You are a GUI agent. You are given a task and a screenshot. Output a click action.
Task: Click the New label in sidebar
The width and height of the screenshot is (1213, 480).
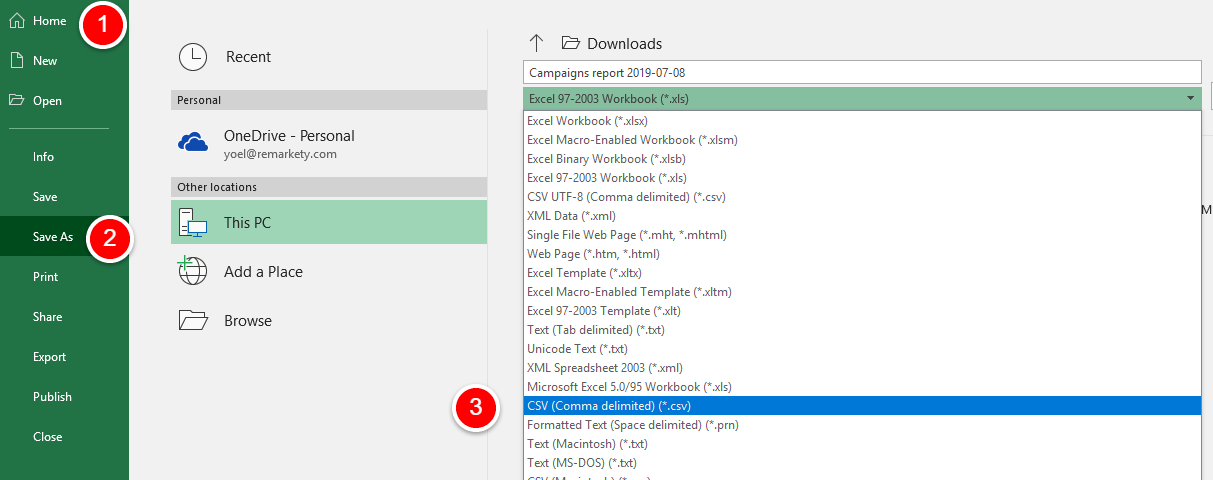[45, 61]
